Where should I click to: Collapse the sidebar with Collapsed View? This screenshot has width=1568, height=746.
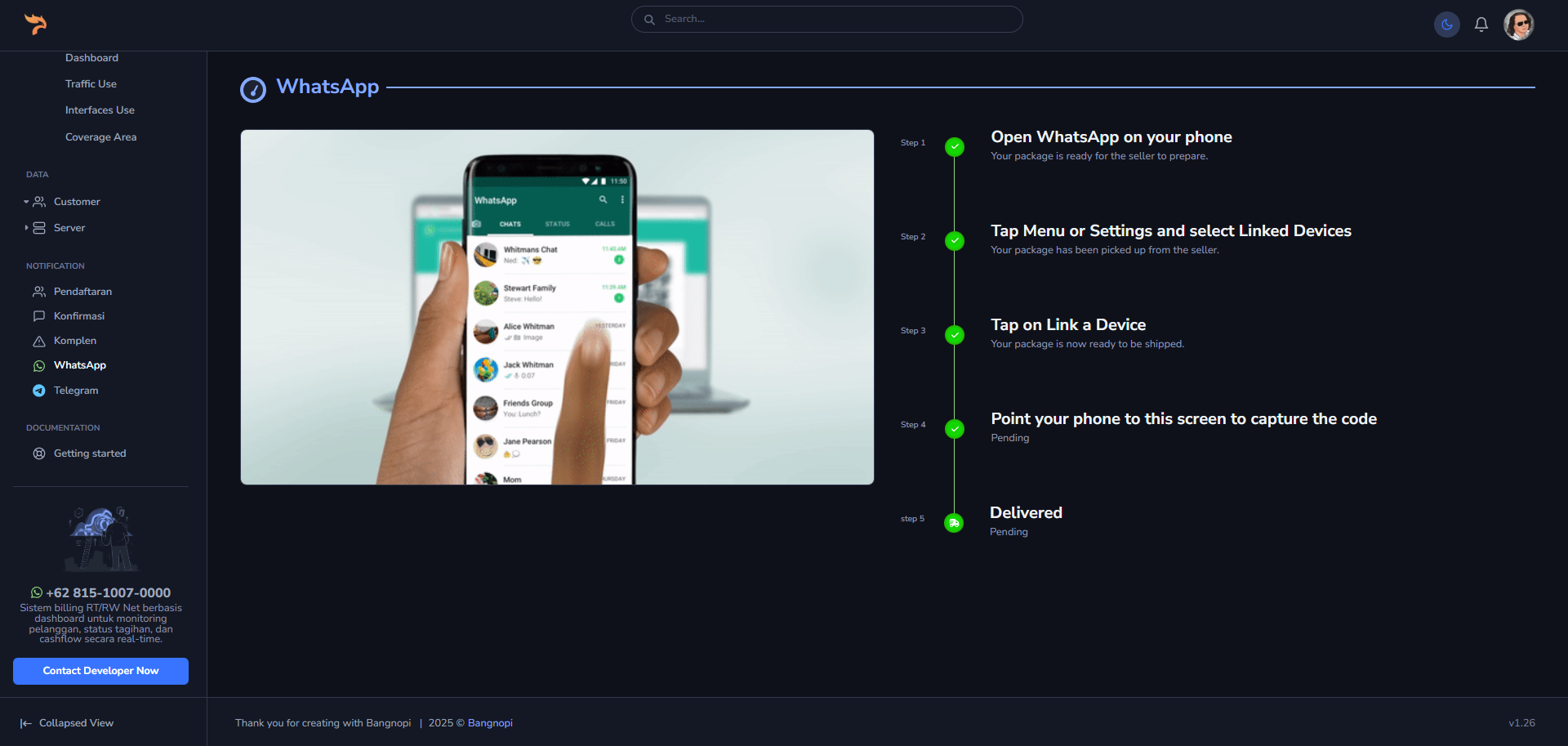pos(67,723)
